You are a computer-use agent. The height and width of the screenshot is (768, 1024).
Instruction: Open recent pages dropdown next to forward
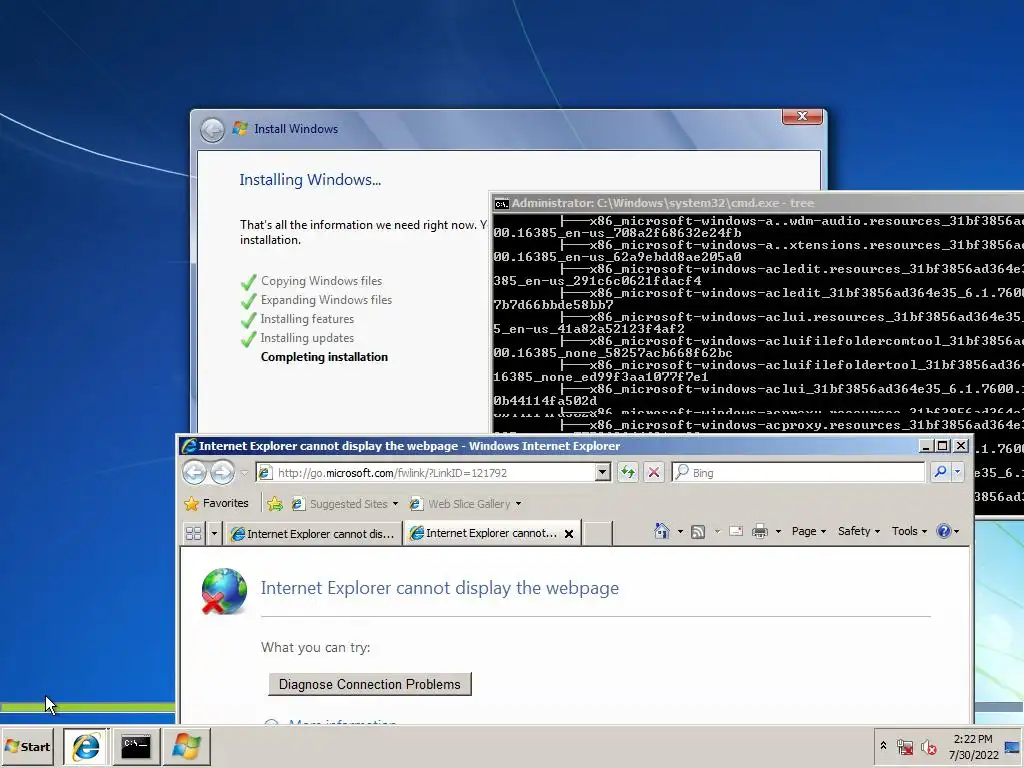(x=244, y=473)
